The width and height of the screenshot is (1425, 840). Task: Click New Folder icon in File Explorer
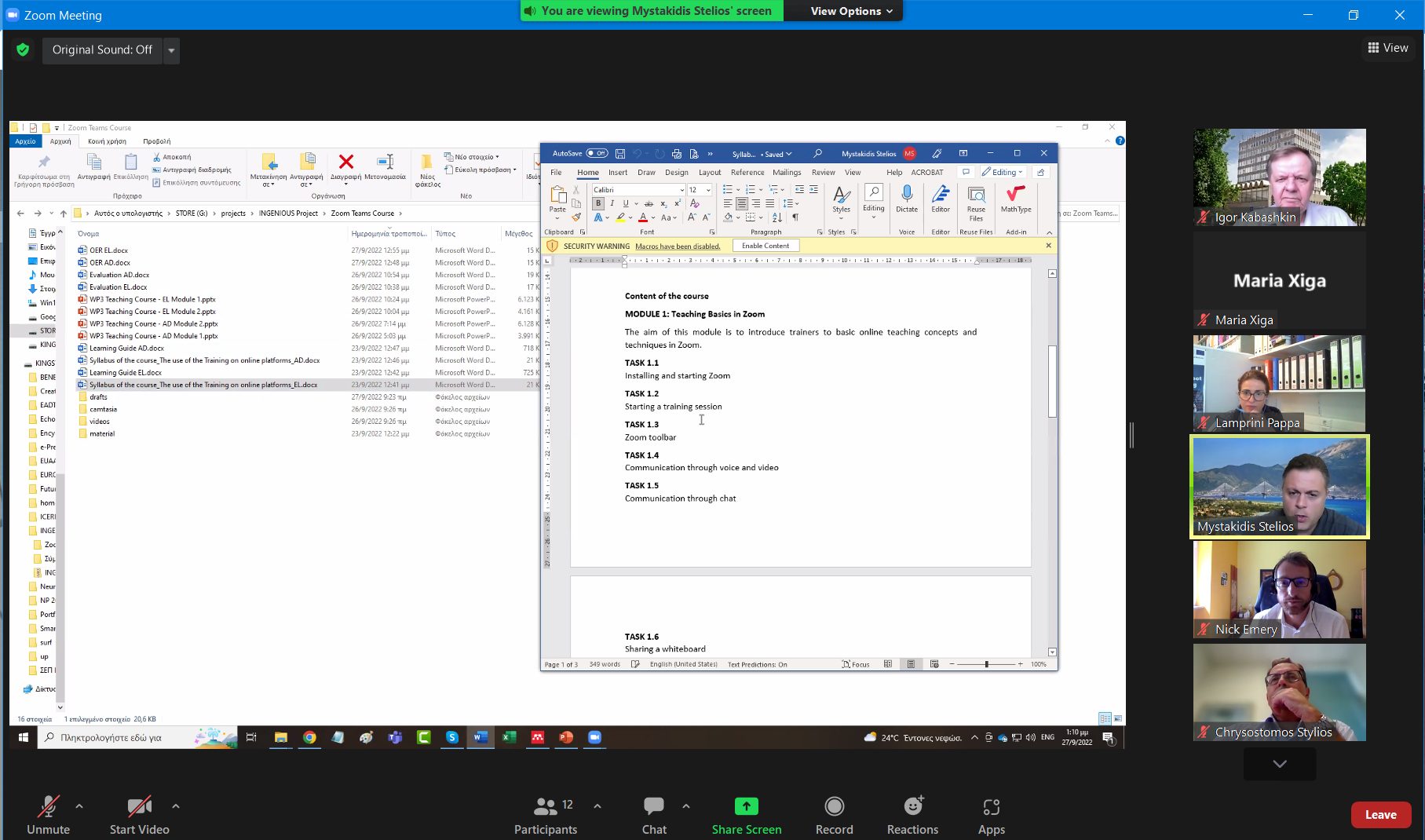click(x=427, y=162)
